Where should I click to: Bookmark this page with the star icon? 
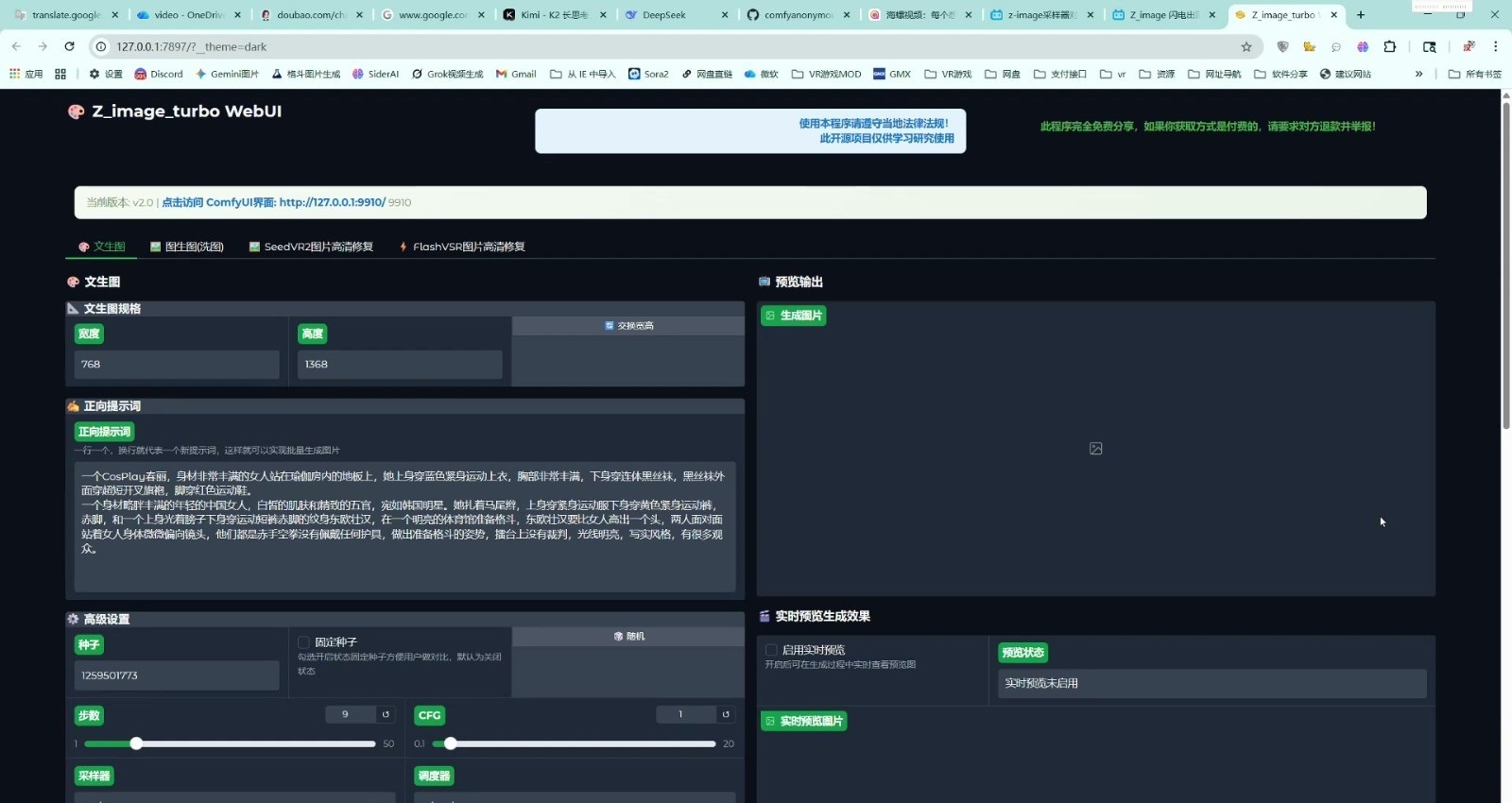tap(1246, 46)
